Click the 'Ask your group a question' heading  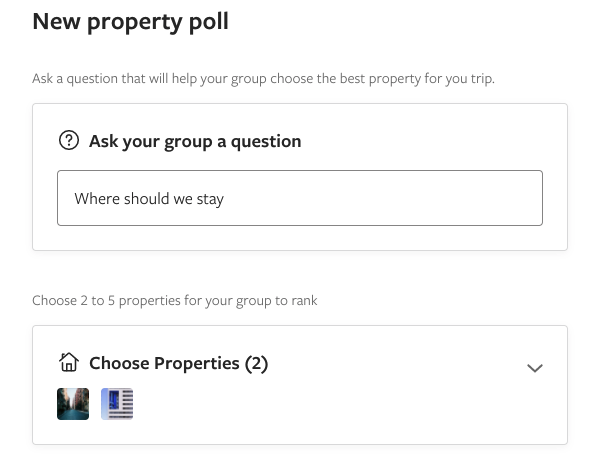click(x=195, y=141)
